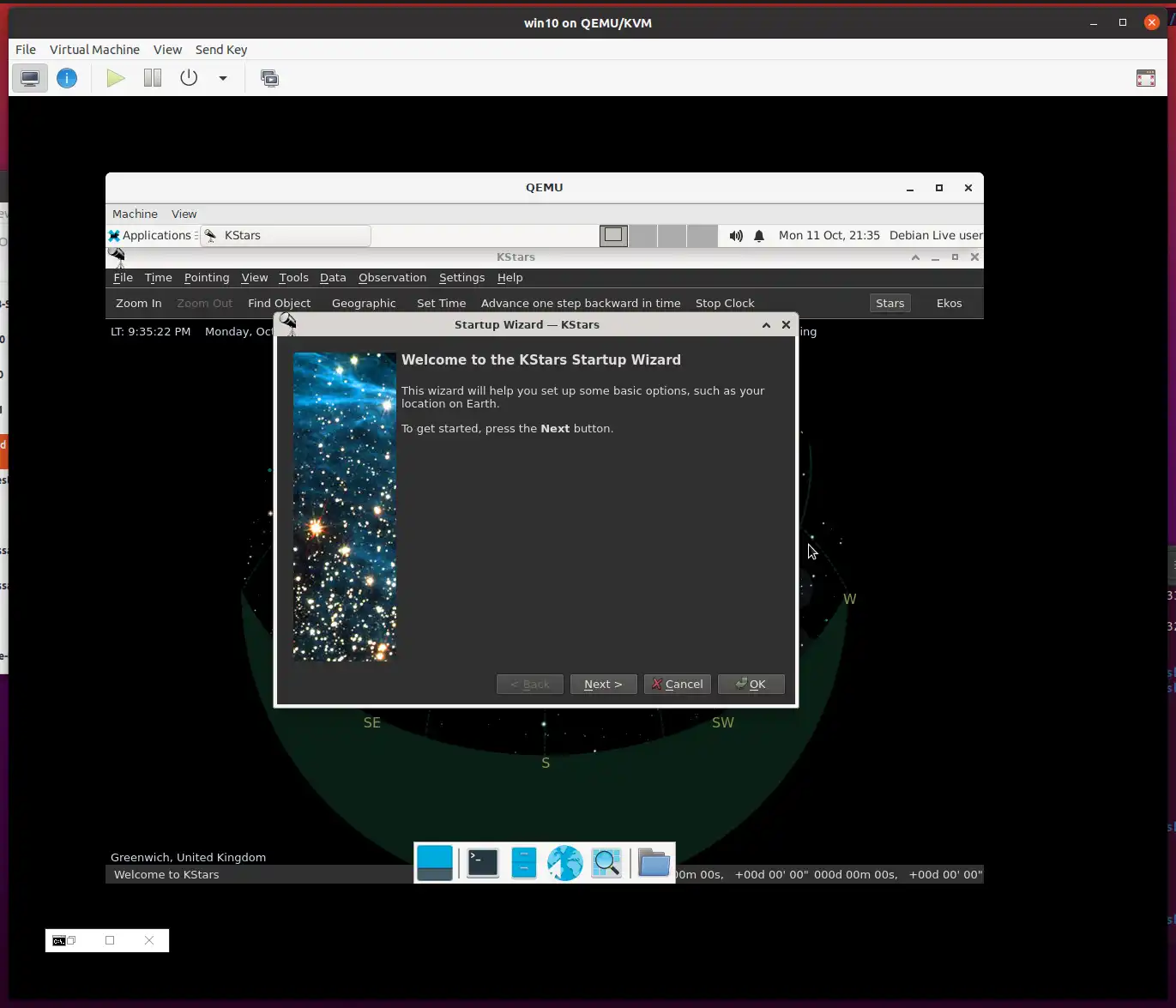The image size is (1176, 1008).
Task: Open notifications bell icon
Action: [x=759, y=236]
